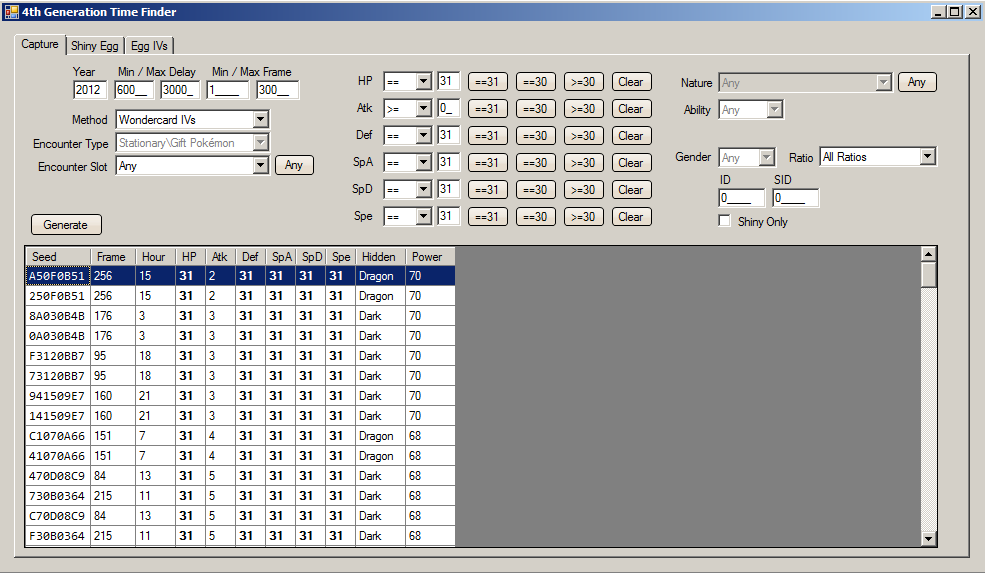Click the Any button beside Nature
The image size is (985, 573).
pyautogui.click(x=917, y=82)
